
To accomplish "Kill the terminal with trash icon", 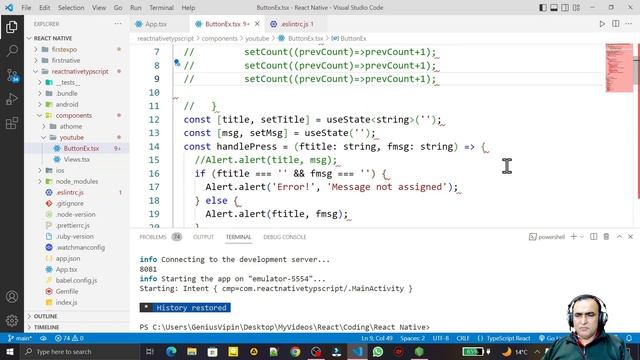I will [x=606, y=237].
